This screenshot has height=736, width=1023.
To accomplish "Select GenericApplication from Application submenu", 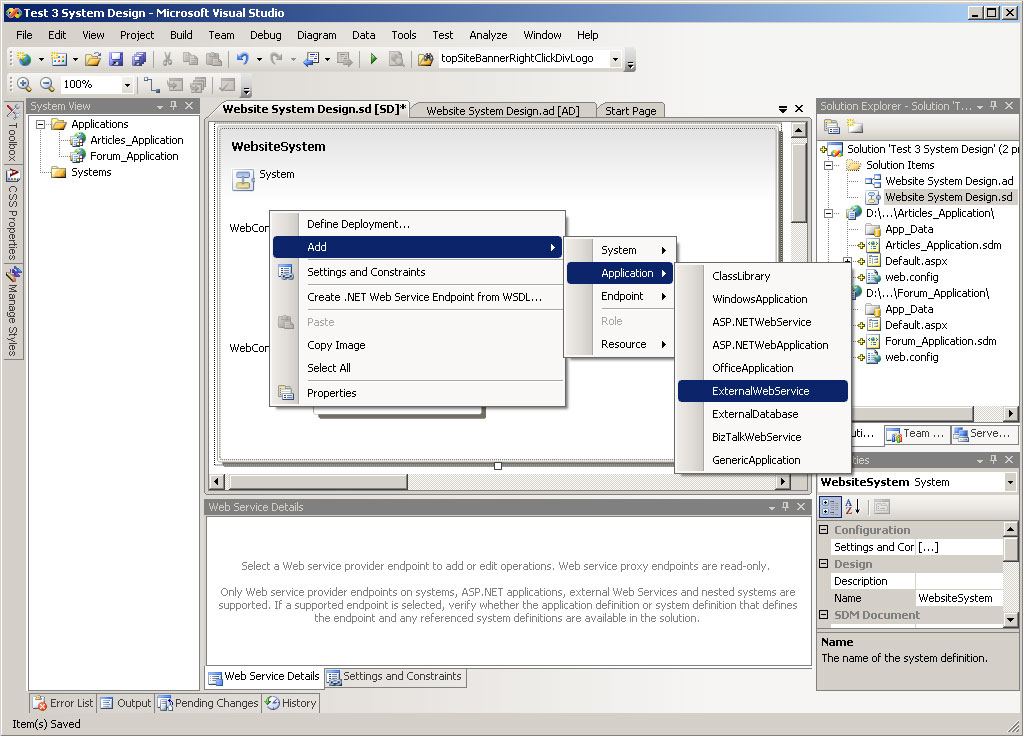I will (x=763, y=460).
